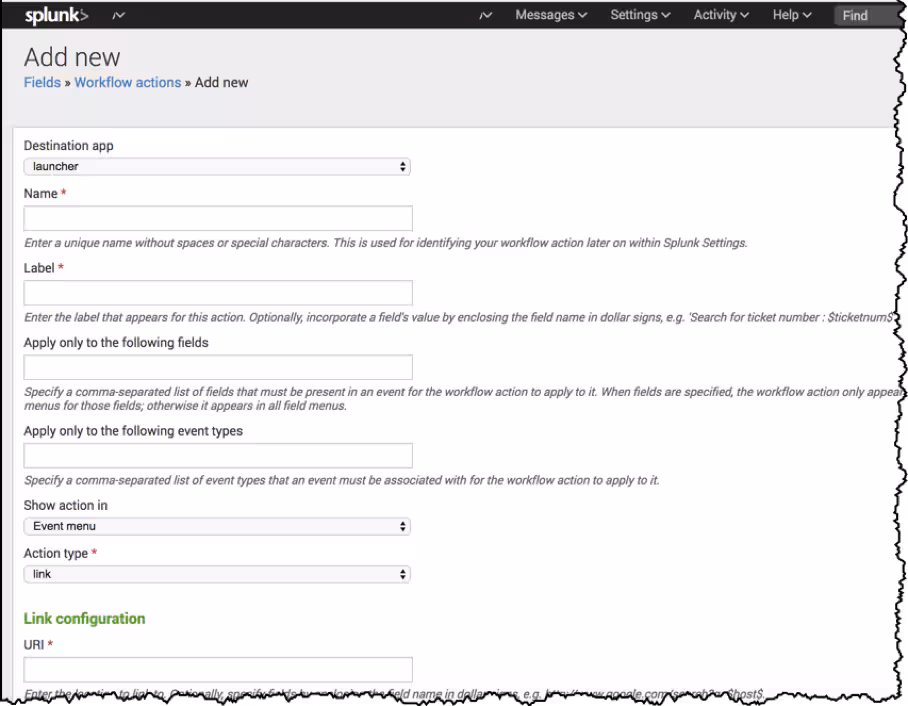Click the Find search box
This screenshot has height=706, width=908.
(x=865, y=15)
